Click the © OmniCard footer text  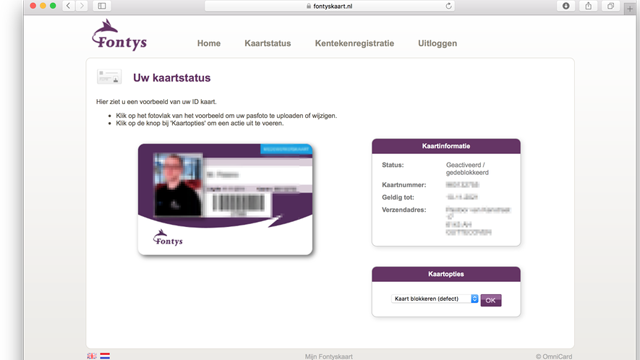(554, 356)
